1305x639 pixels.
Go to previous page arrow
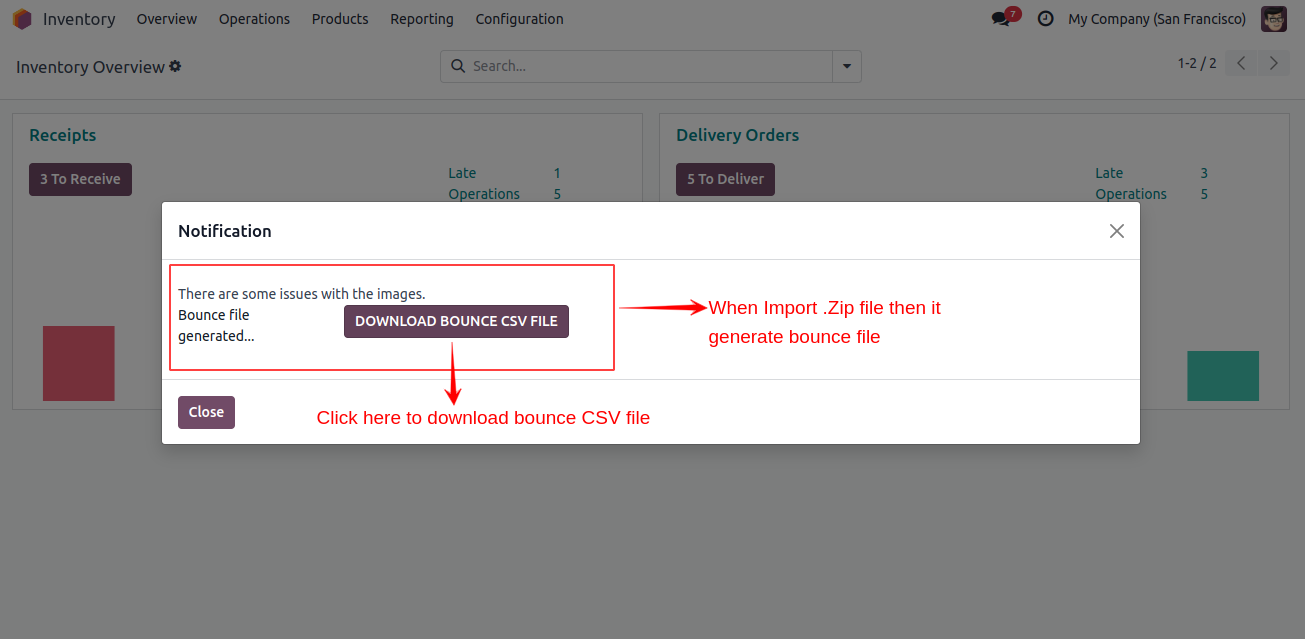[x=1241, y=63]
